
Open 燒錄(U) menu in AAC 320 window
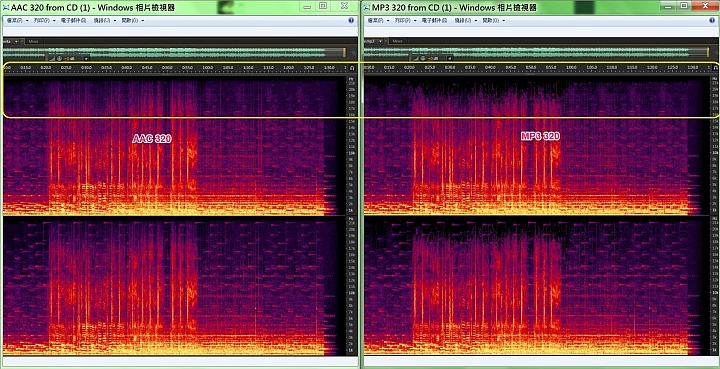click(x=104, y=21)
